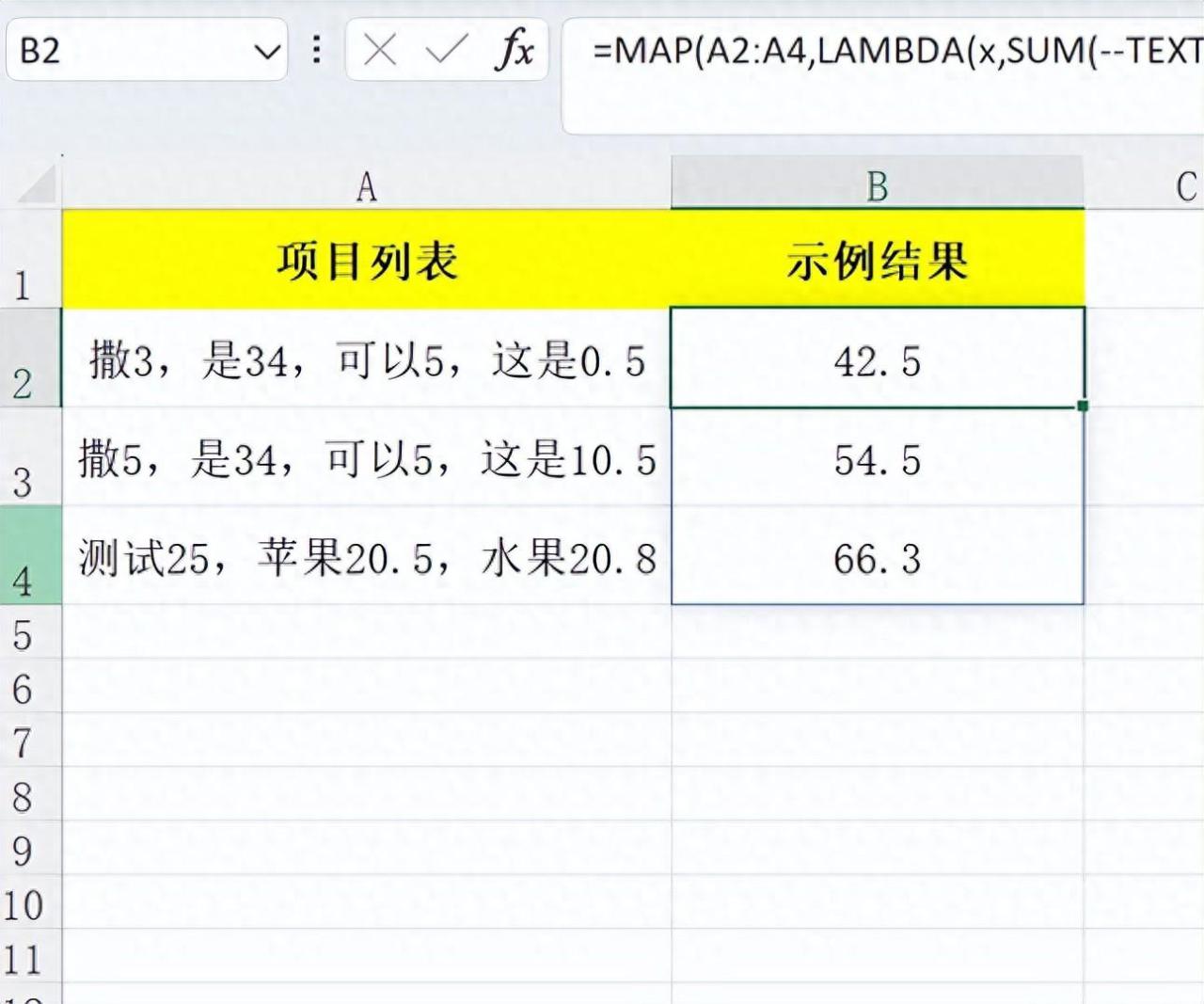Click header cell 示例结果
Screen dimensions: 1204x1004
878,258
